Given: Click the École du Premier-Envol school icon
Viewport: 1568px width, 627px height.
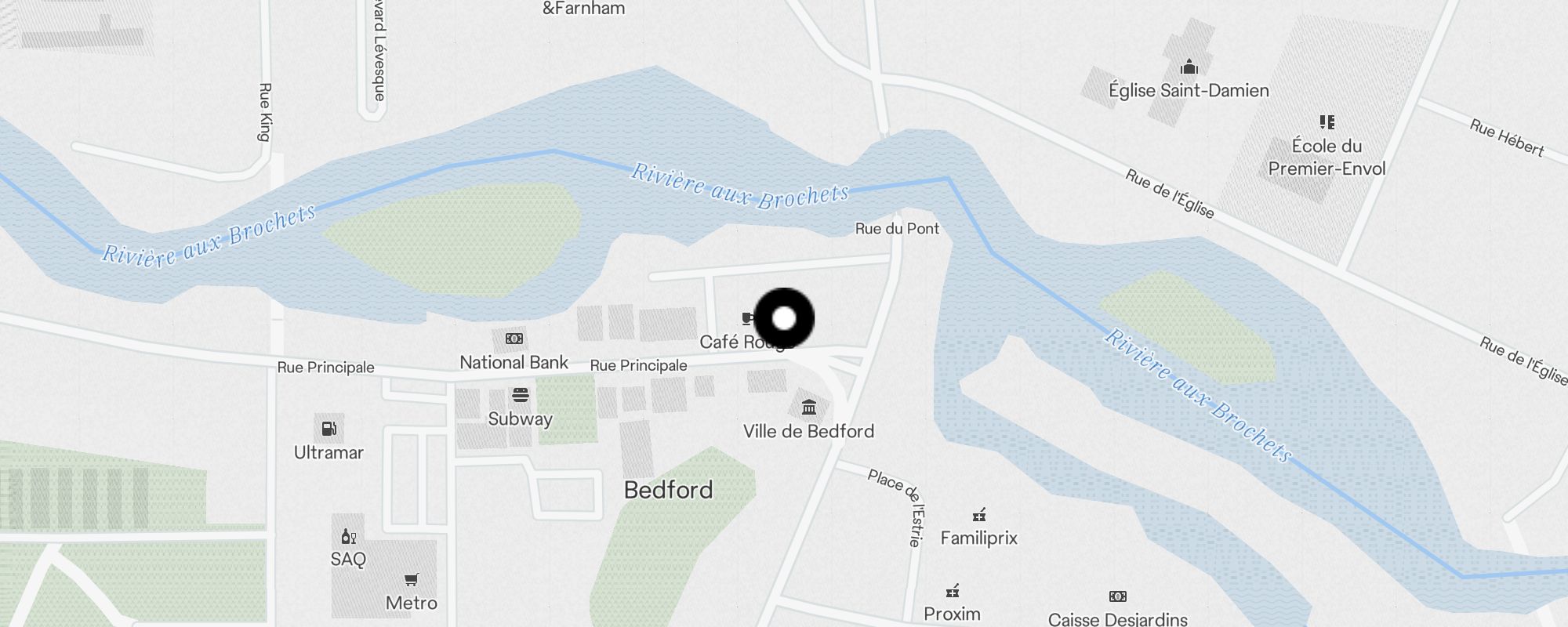Looking at the screenshot, I should 1327,121.
